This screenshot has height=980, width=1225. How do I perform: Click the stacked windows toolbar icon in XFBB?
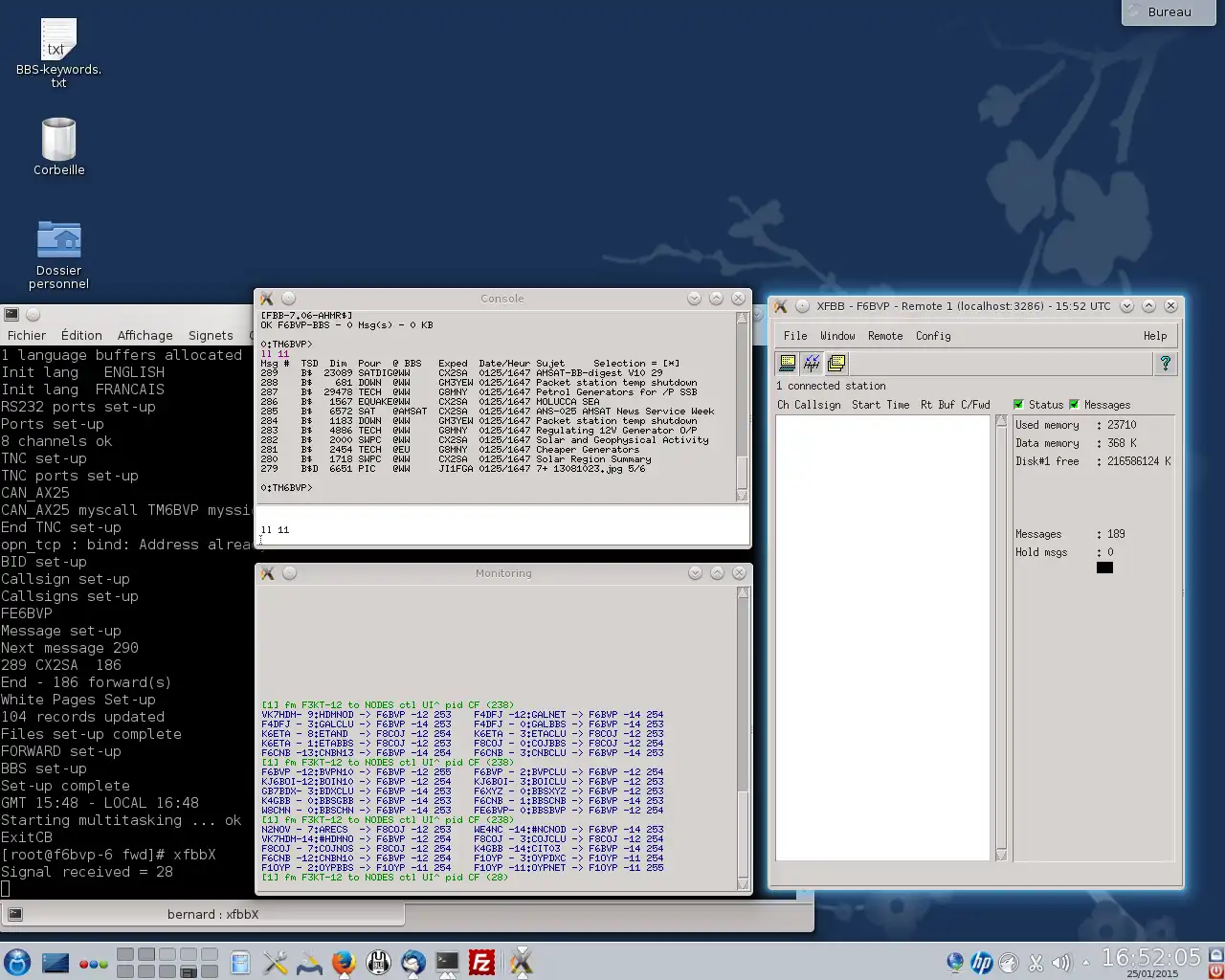pos(836,363)
